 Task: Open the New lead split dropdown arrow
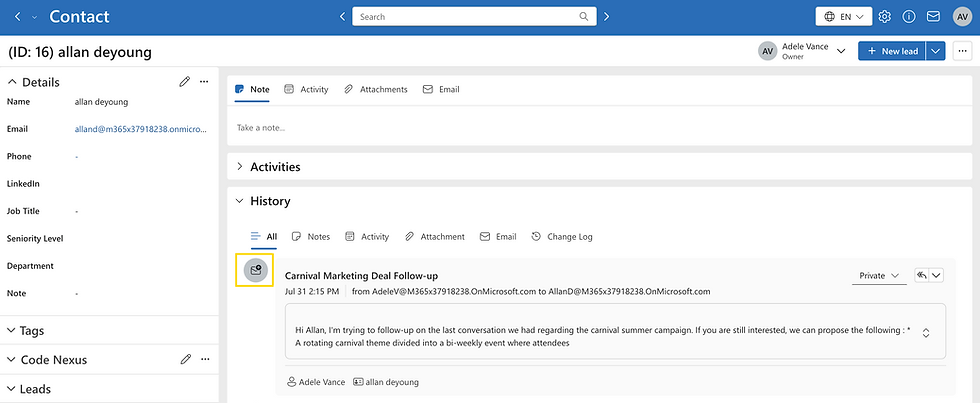click(935, 51)
